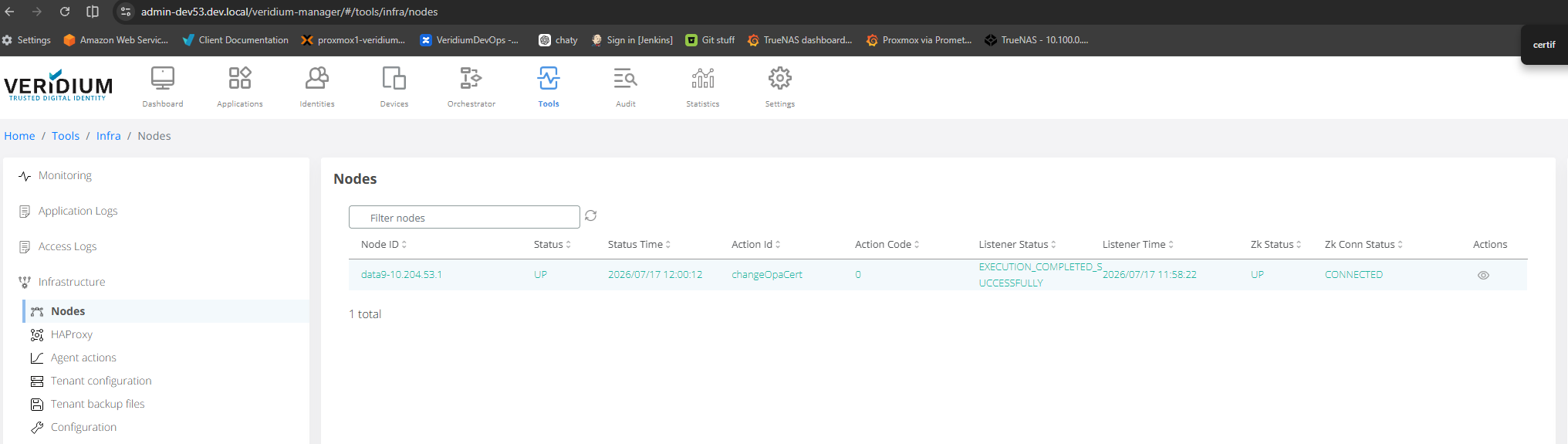Sort table by Listener Time
Screen dimensions: 1568x444
pos(1138,245)
